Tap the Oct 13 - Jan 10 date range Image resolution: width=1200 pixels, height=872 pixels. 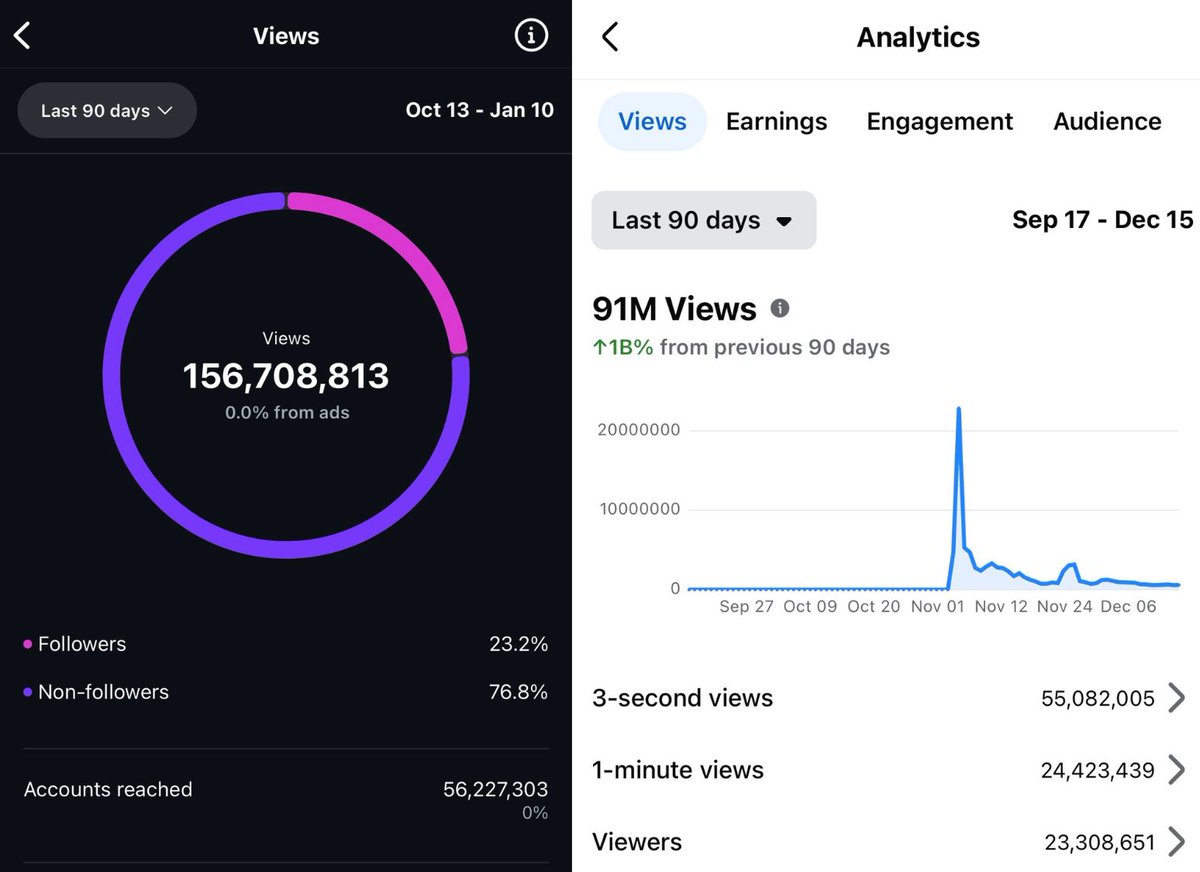click(480, 110)
